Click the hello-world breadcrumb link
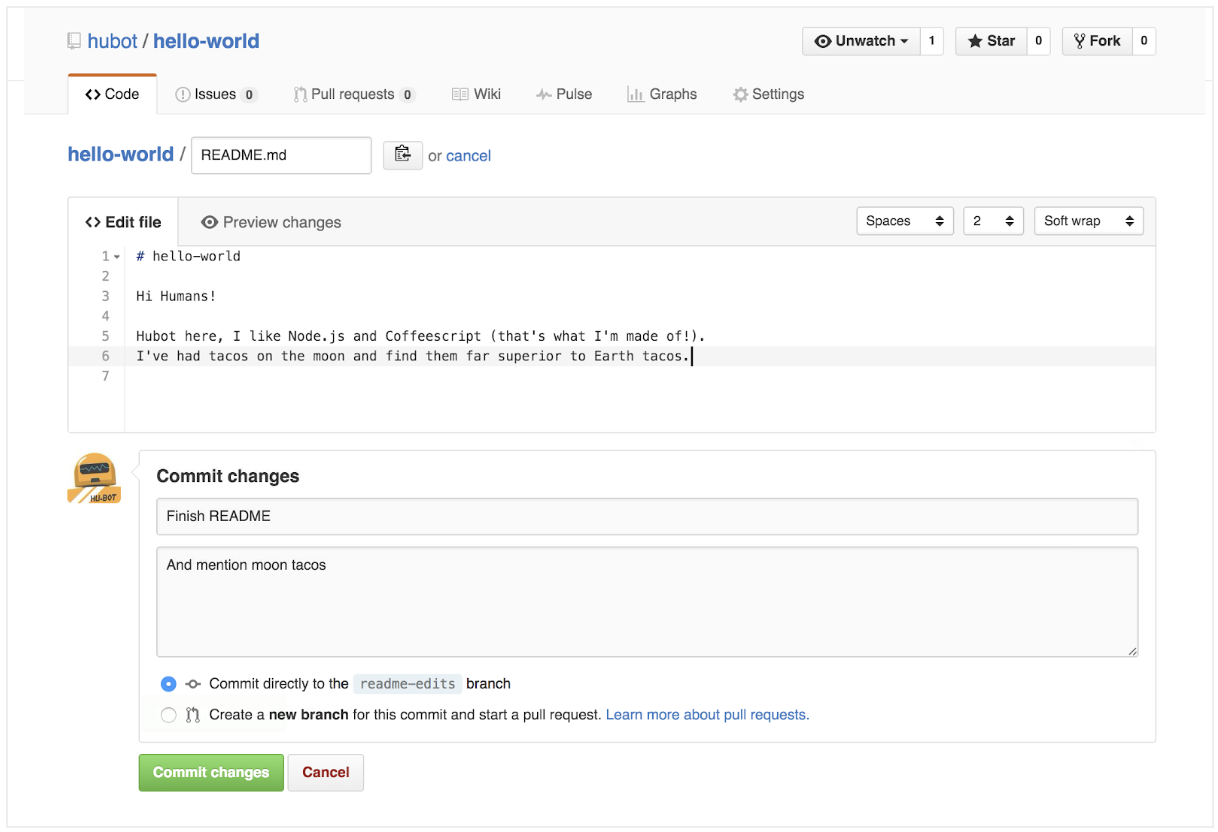The image size is (1218, 832). [120, 154]
